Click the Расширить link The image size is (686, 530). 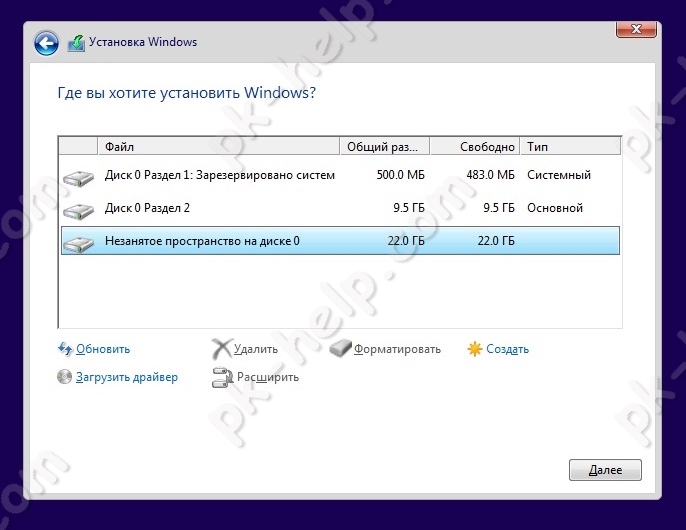(x=268, y=377)
